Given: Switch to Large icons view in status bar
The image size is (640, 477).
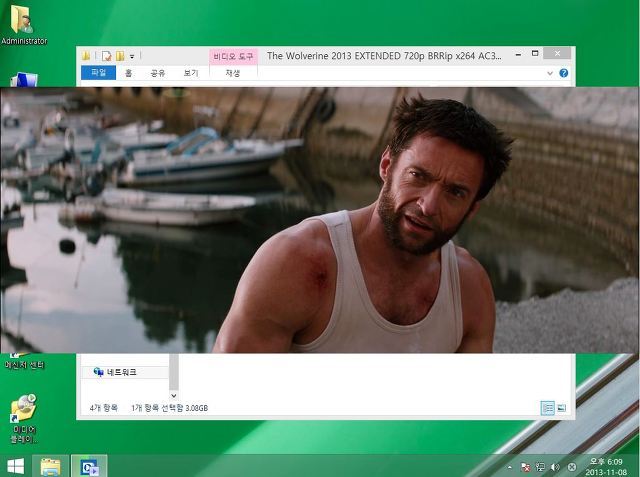Looking at the screenshot, I should coord(562,408).
